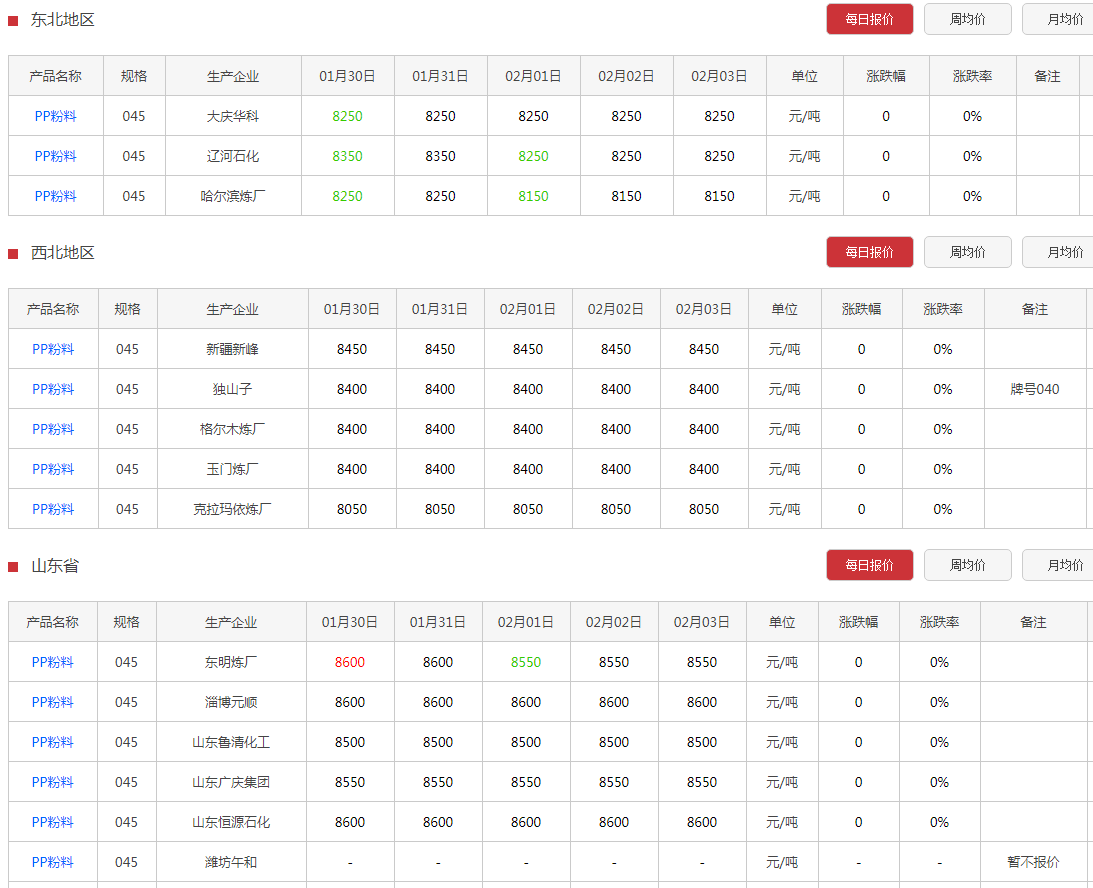Image resolution: width=1093 pixels, height=888 pixels.
Task: Click green 8250 price for 大庆华科 01月30日
Action: tap(347, 116)
